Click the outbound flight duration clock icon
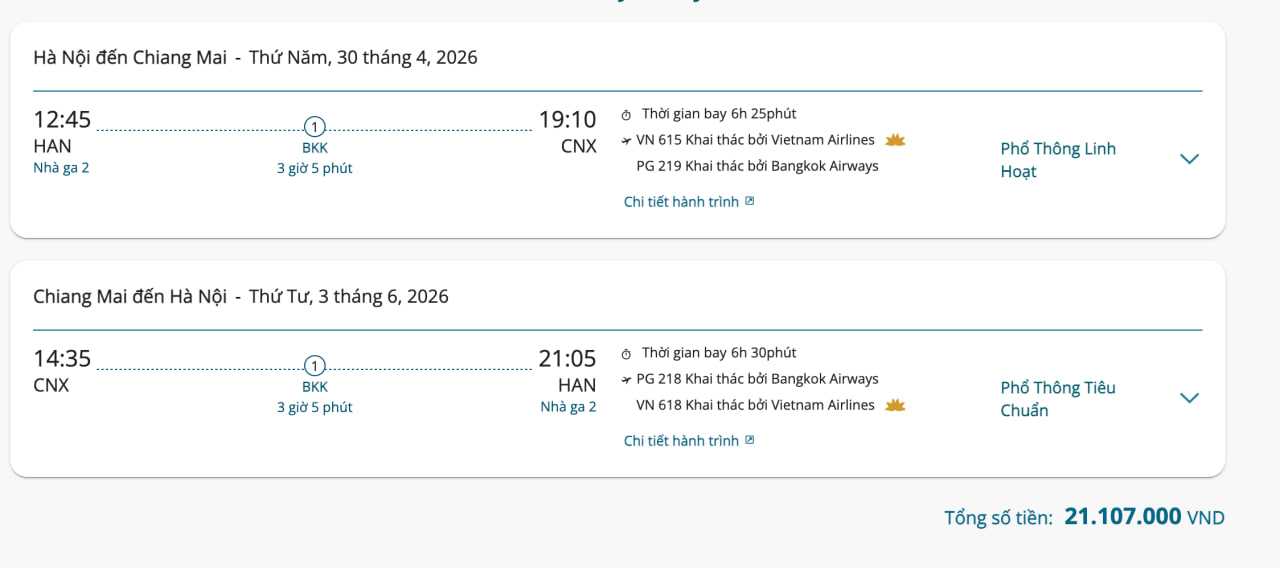Image resolution: width=1280 pixels, height=568 pixels. [627, 115]
